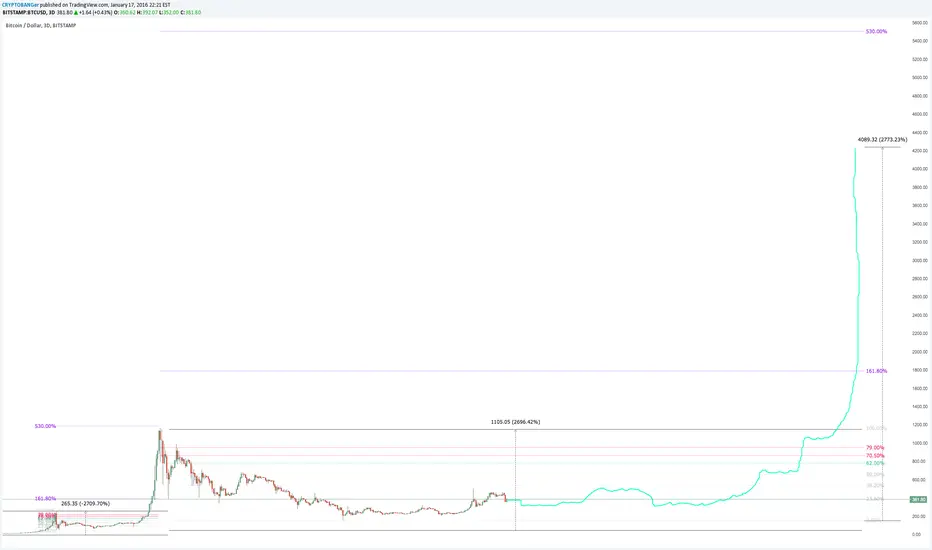Click the L: 352.00 low value

169,12
